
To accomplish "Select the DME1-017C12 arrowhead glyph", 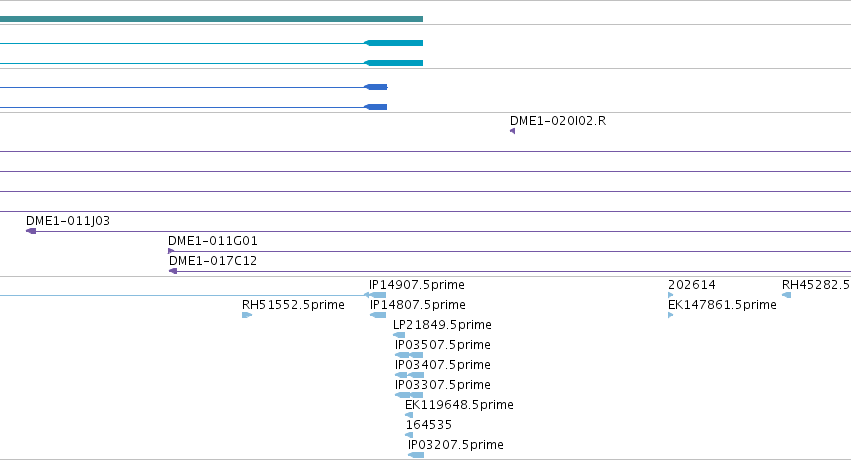I will [173, 271].
